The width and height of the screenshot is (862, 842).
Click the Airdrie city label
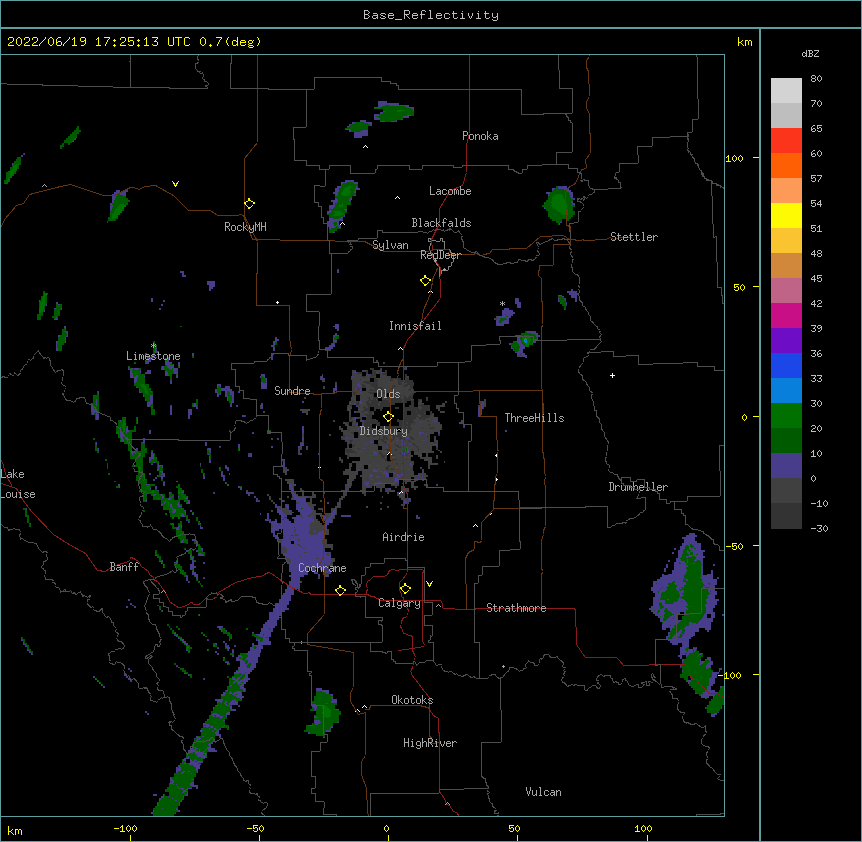click(x=404, y=537)
